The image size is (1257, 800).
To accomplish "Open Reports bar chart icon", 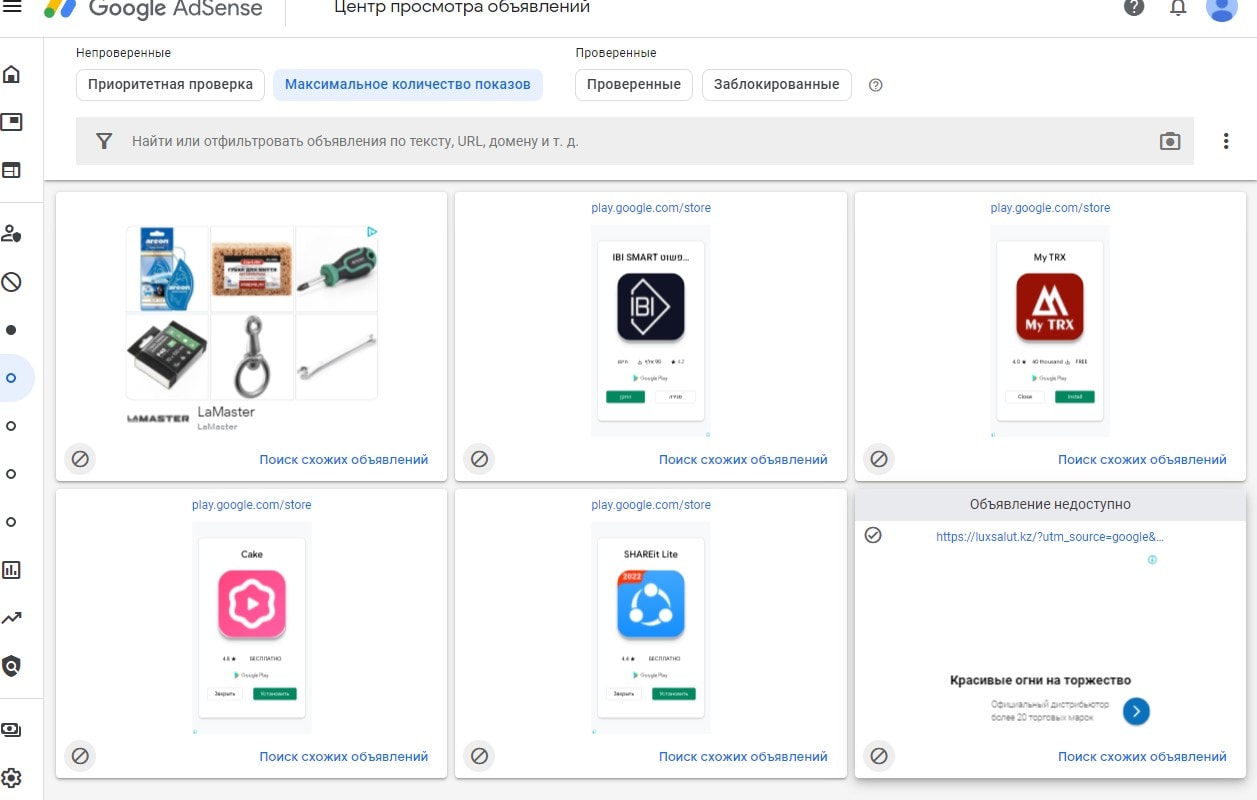I will tap(12, 570).
